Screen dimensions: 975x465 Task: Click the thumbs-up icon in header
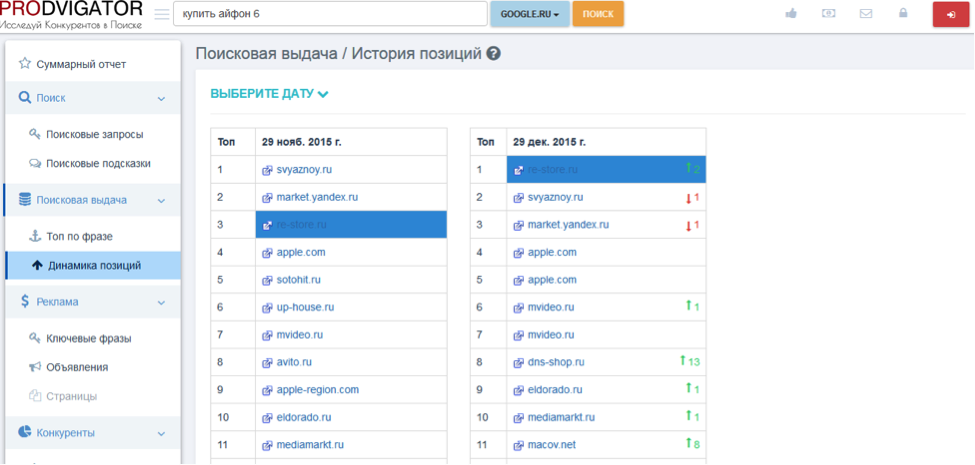click(x=791, y=14)
